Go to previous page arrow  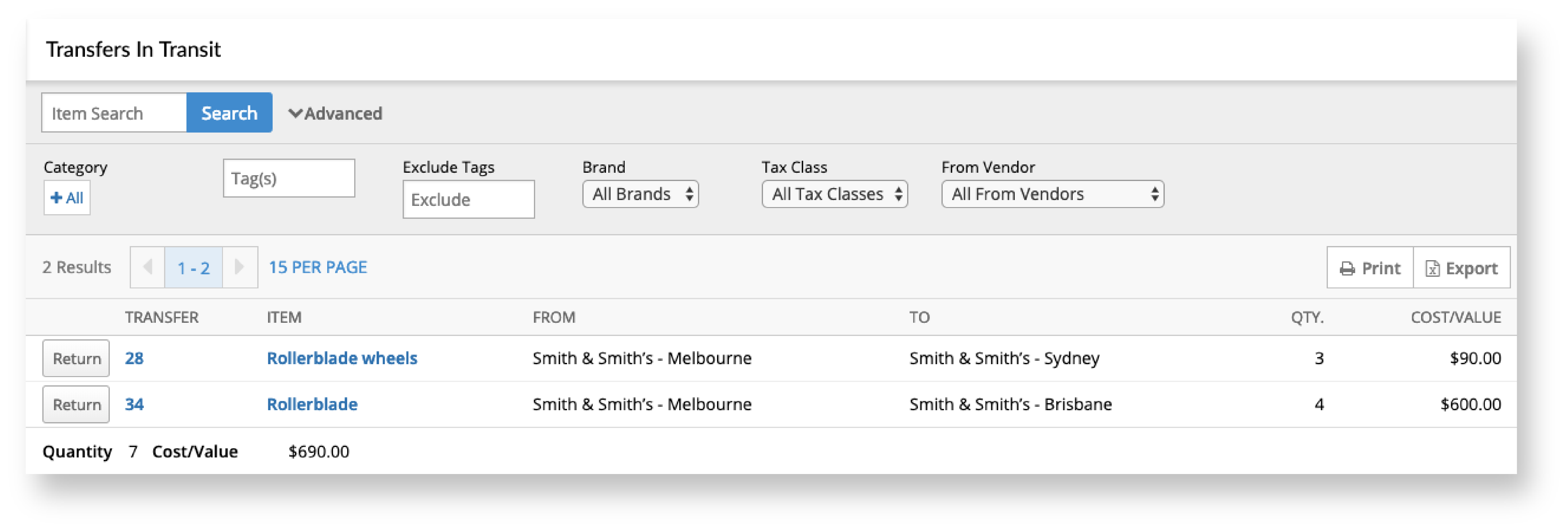[147, 267]
